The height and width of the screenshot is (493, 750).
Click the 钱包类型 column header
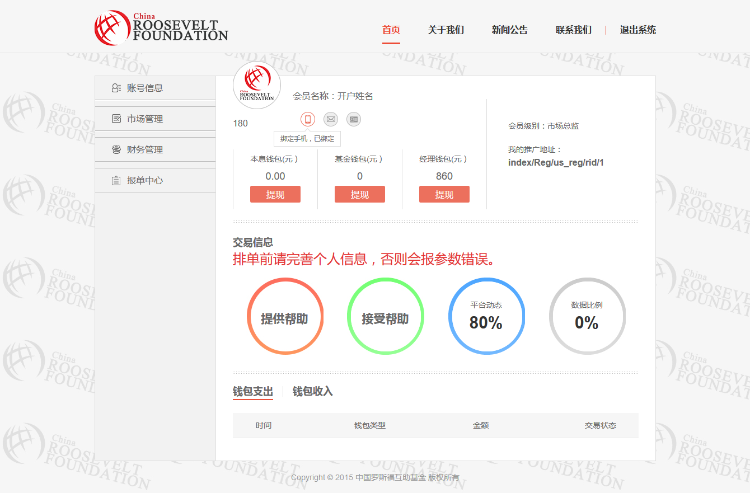(x=370, y=426)
